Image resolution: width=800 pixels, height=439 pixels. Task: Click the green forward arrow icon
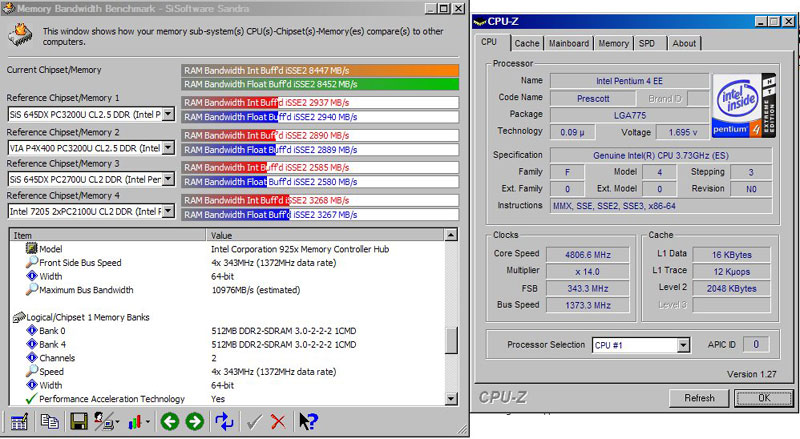click(x=194, y=422)
